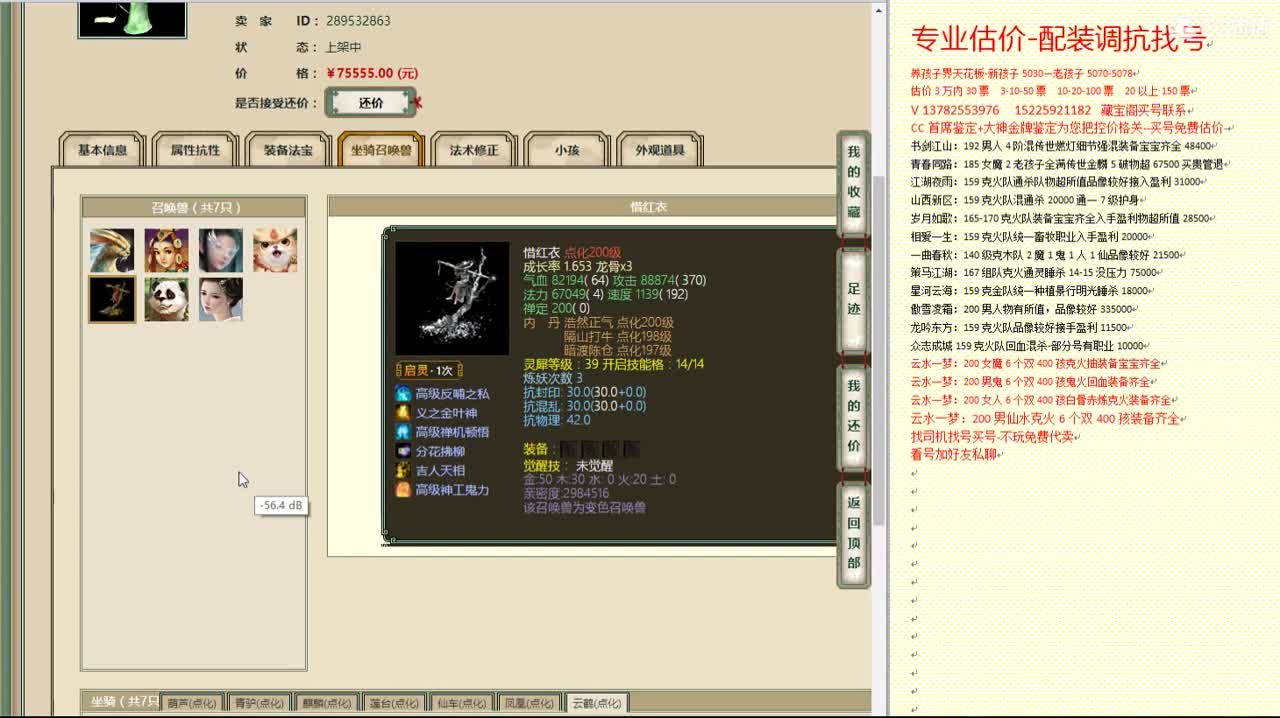Select the 青驴(点化) mount tab
The image size is (1280, 718).
click(259, 703)
